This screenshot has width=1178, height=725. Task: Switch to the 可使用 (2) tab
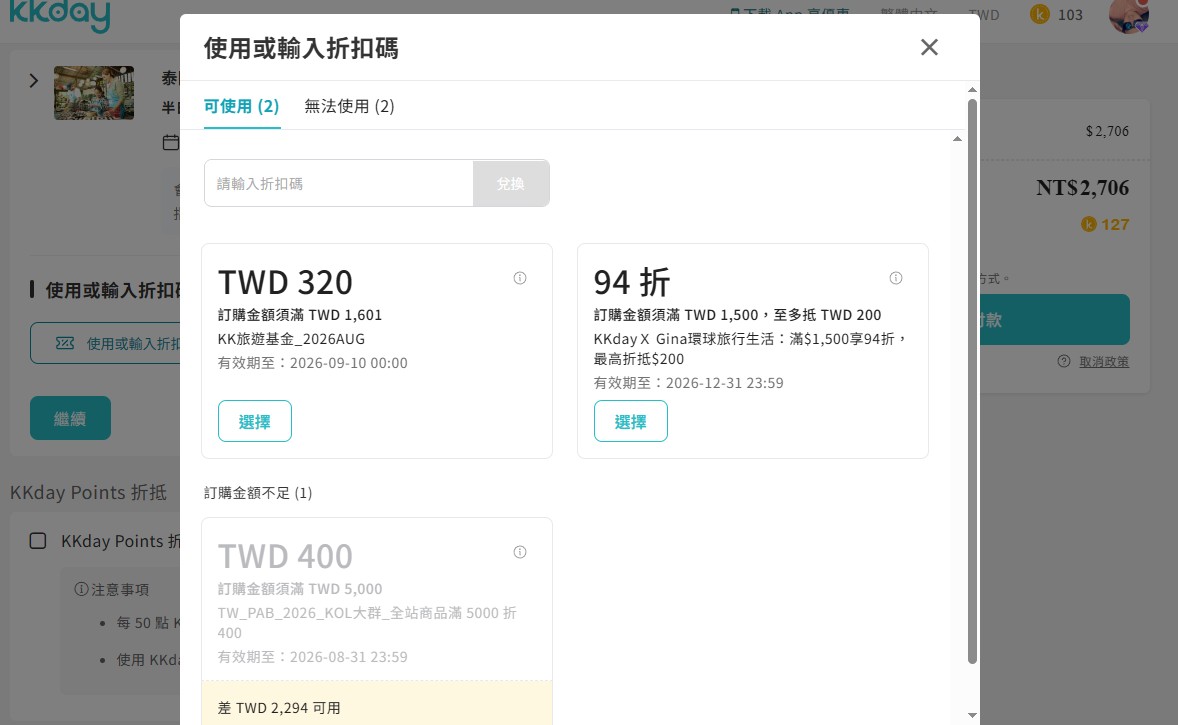241,107
